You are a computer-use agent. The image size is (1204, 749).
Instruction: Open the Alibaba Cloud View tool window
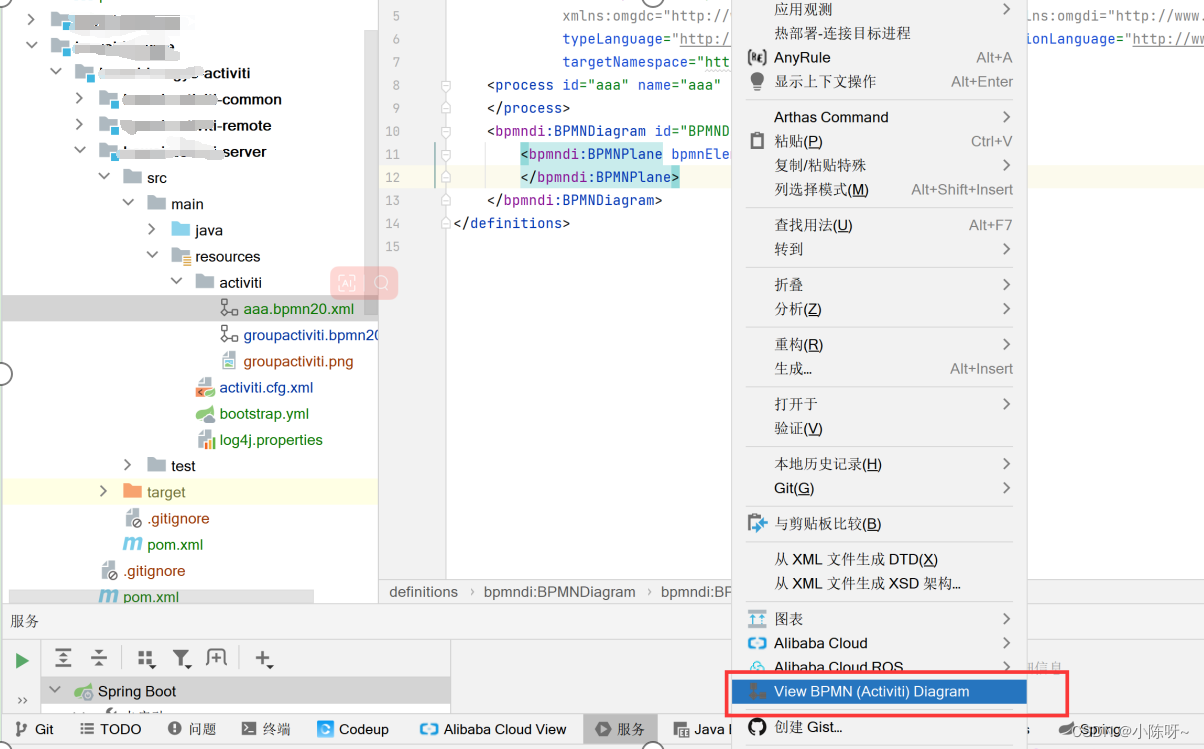494,729
